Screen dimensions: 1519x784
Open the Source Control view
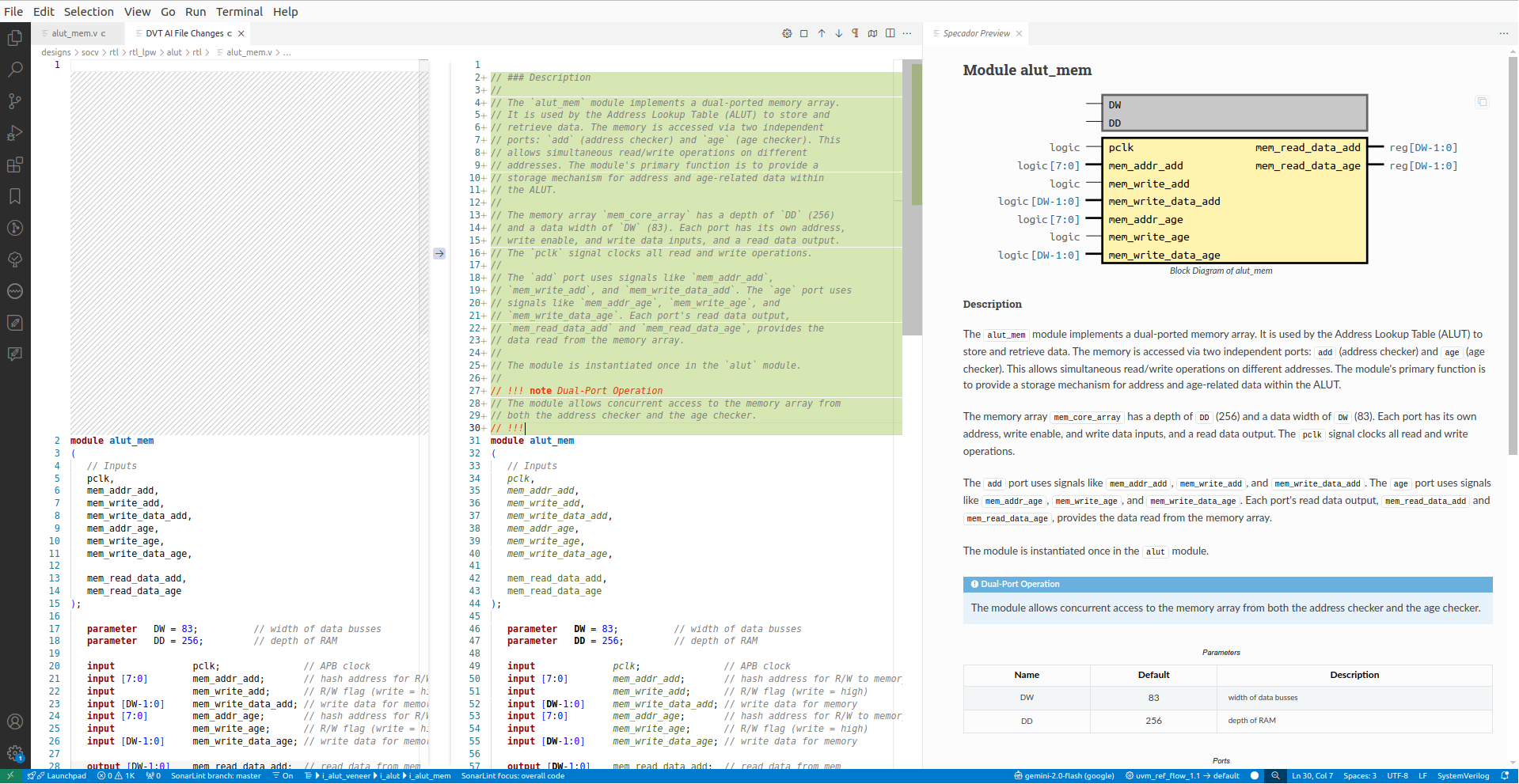15,101
